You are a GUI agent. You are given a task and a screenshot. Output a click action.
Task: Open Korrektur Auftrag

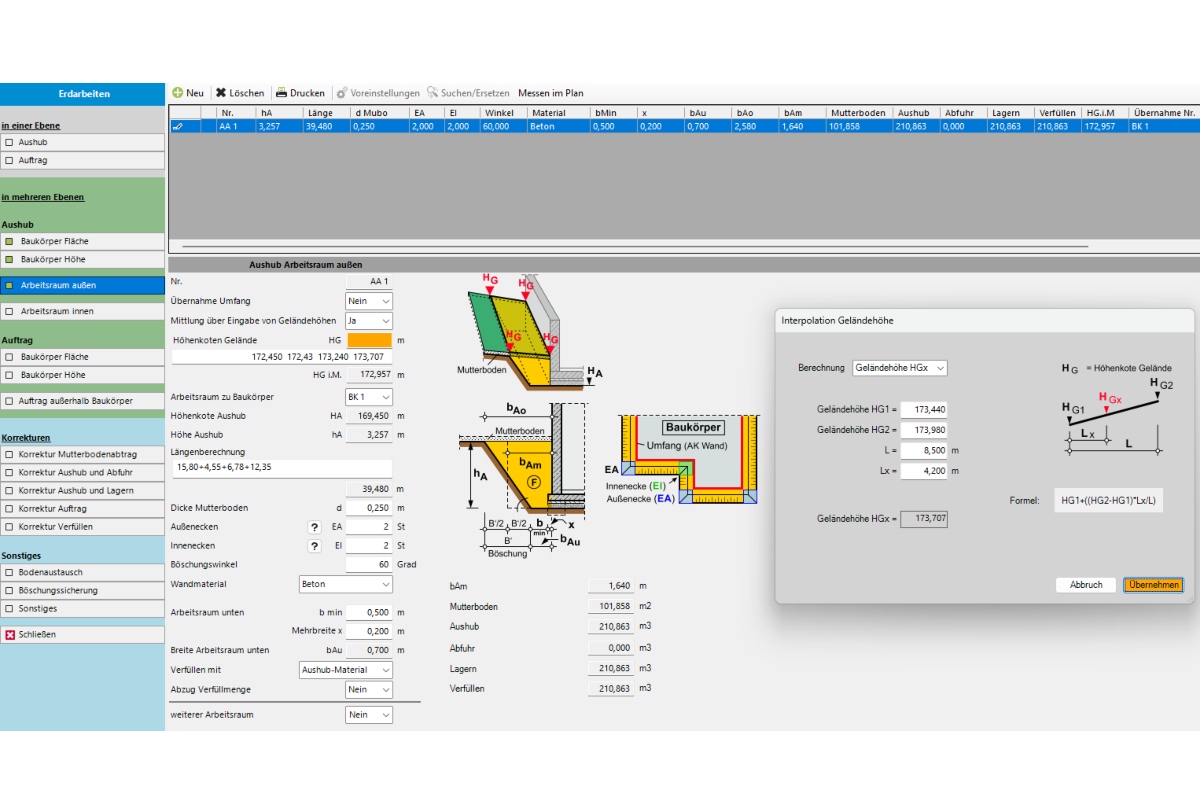coord(82,509)
